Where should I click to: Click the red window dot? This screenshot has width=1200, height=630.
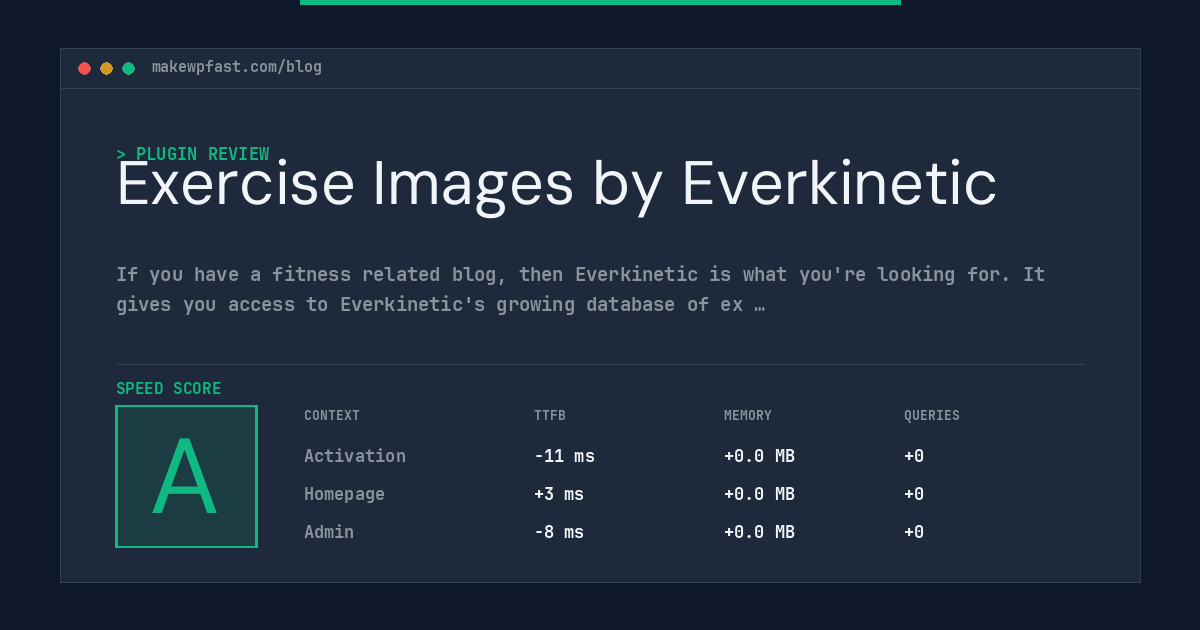pyautogui.click(x=84, y=68)
